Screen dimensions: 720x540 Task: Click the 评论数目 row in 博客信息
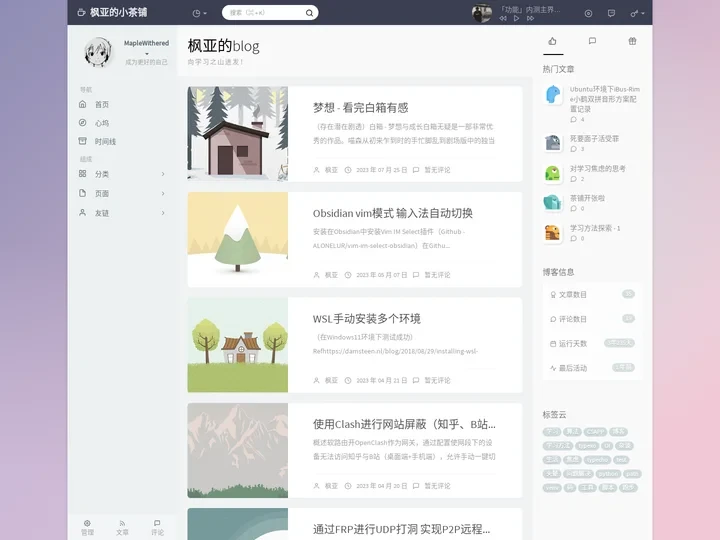click(x=592, y=319)
